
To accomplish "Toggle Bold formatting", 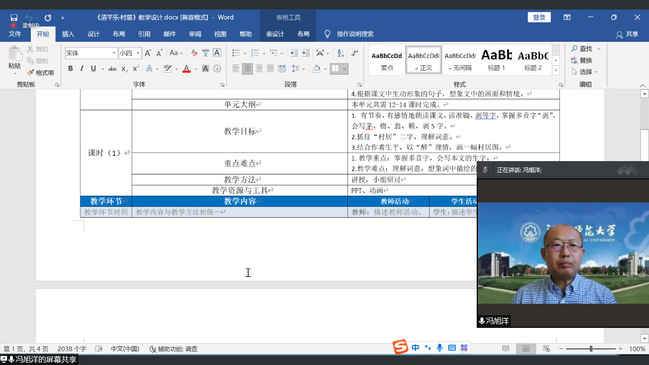I will 70,69.
